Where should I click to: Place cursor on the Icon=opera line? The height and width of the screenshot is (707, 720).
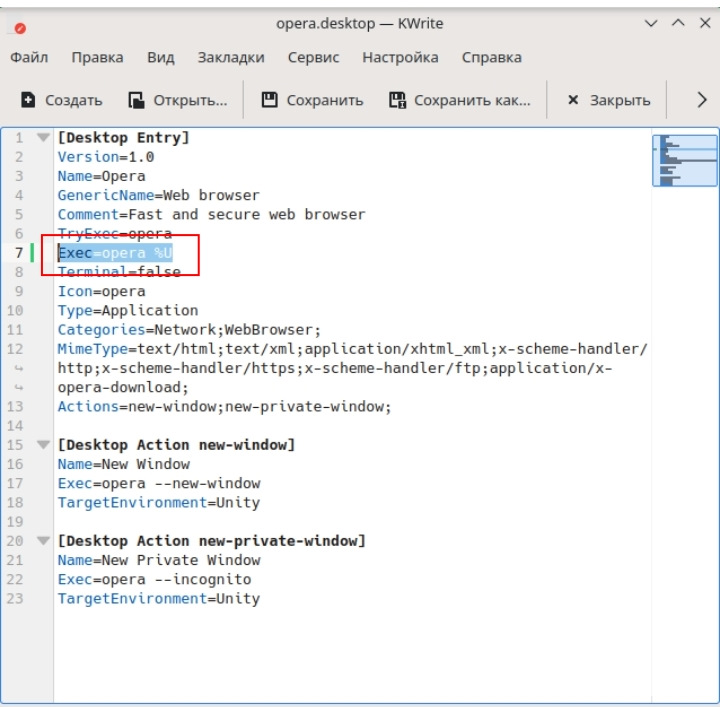tap(101, 291)
